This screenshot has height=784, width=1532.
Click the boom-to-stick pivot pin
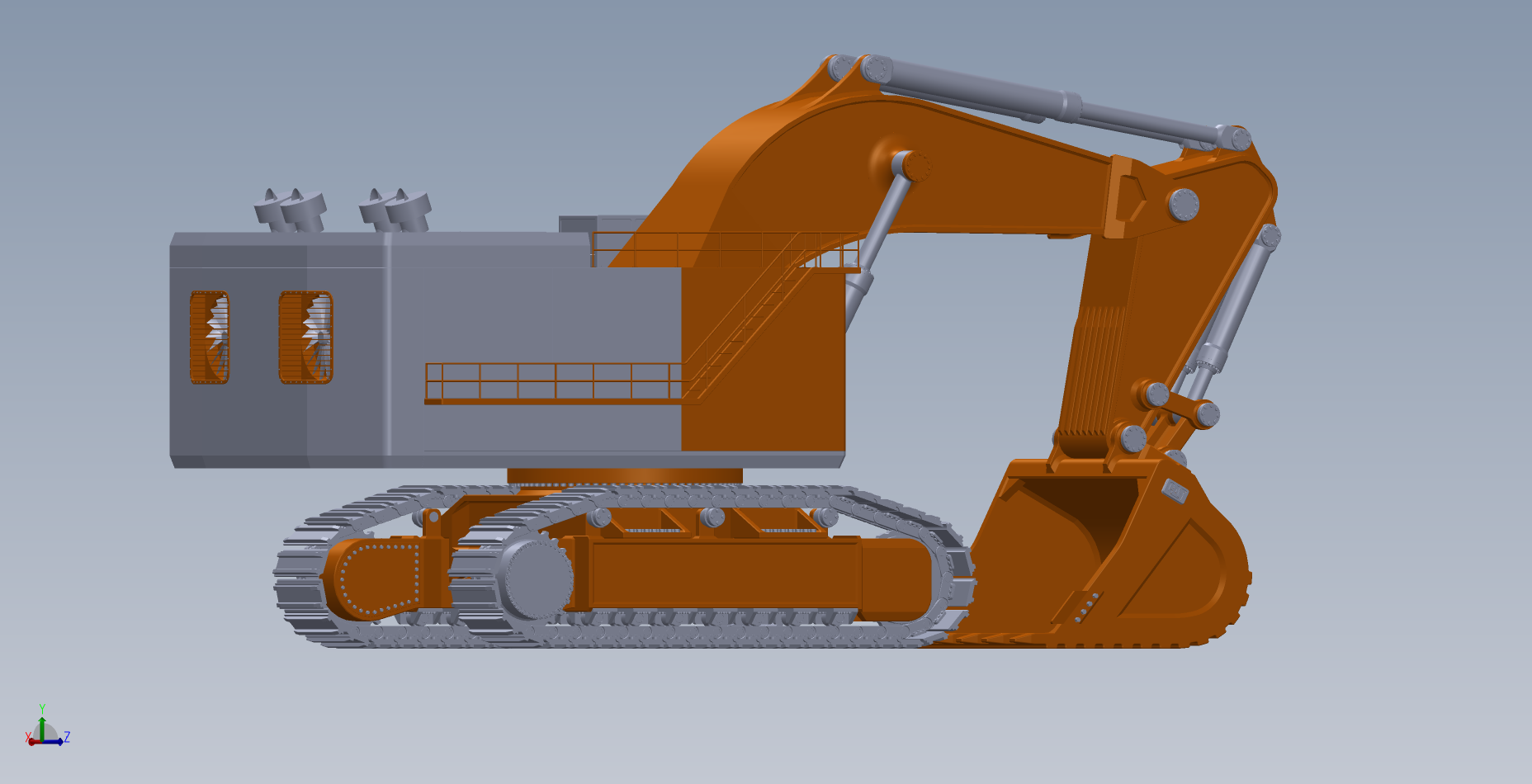pos(1183,205)
